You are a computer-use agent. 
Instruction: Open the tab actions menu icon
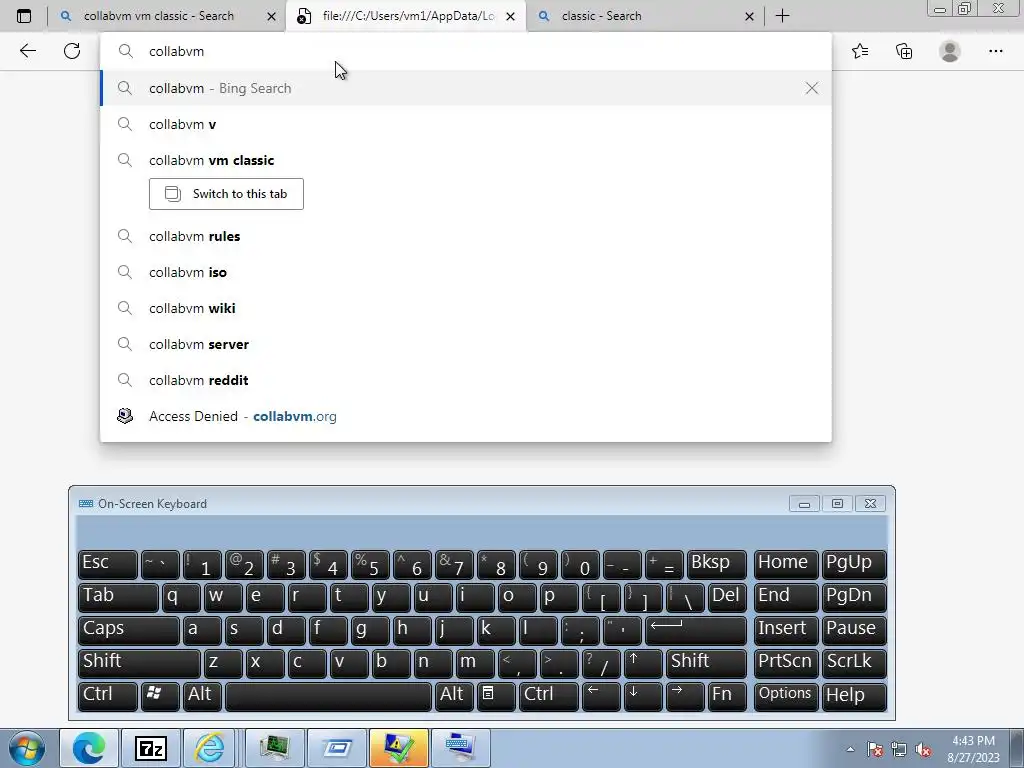pyautogui.click(x=24, y=16)
